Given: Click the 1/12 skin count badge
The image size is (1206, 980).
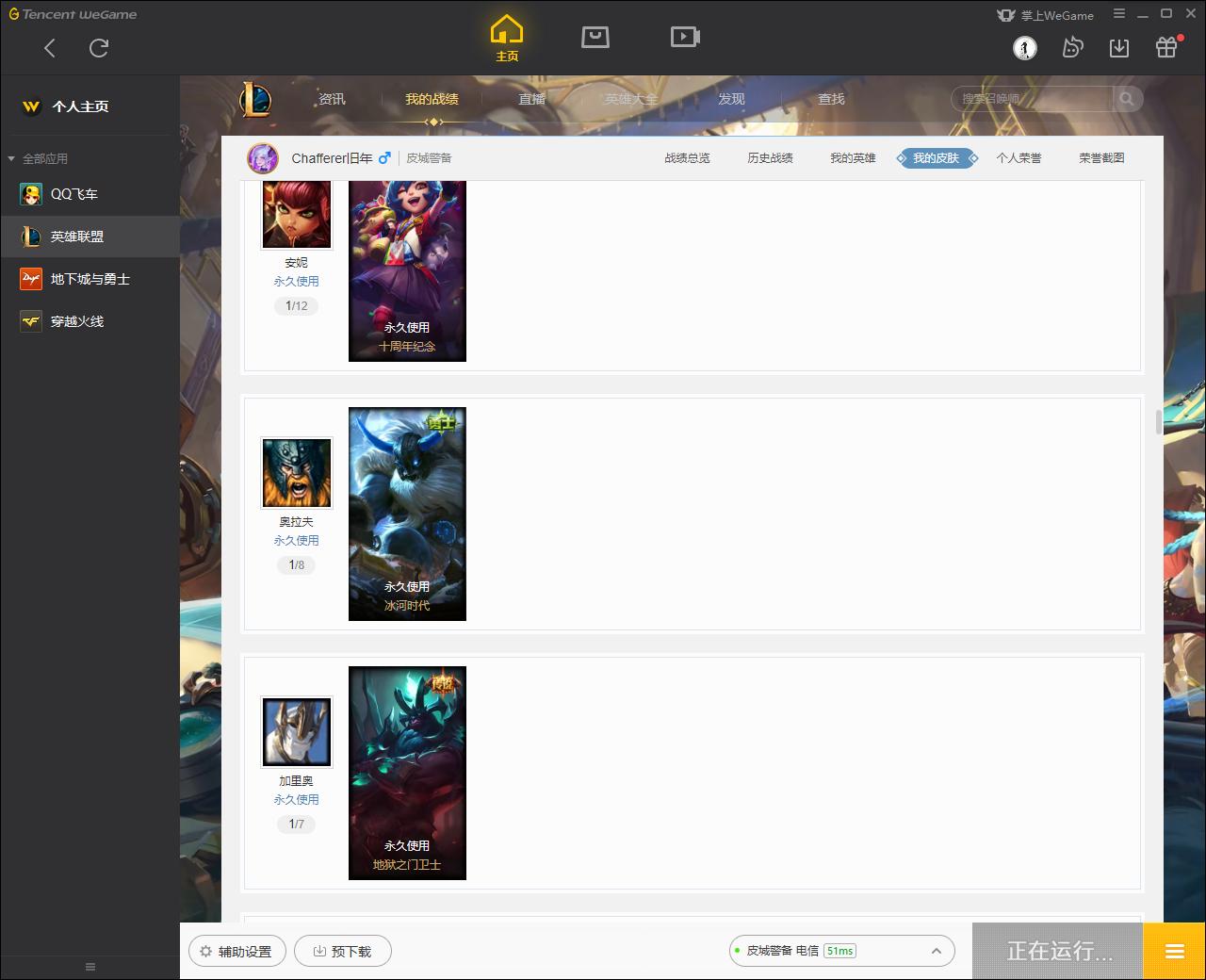Looking at the screenshot, I should [297, 306].
